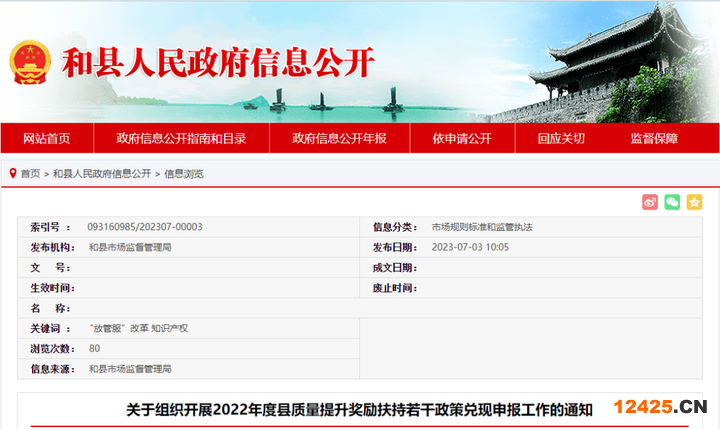Click view count value 80

[x=94, y=349]
